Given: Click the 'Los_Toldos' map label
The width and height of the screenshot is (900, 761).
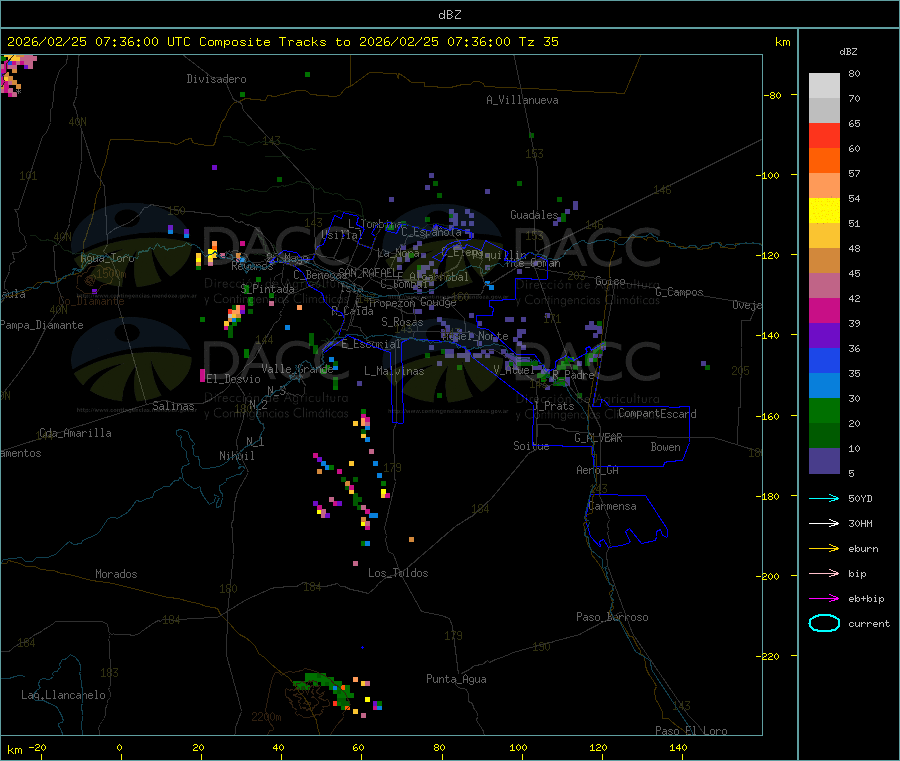Looking at the screenshot, I should [398, 573].
